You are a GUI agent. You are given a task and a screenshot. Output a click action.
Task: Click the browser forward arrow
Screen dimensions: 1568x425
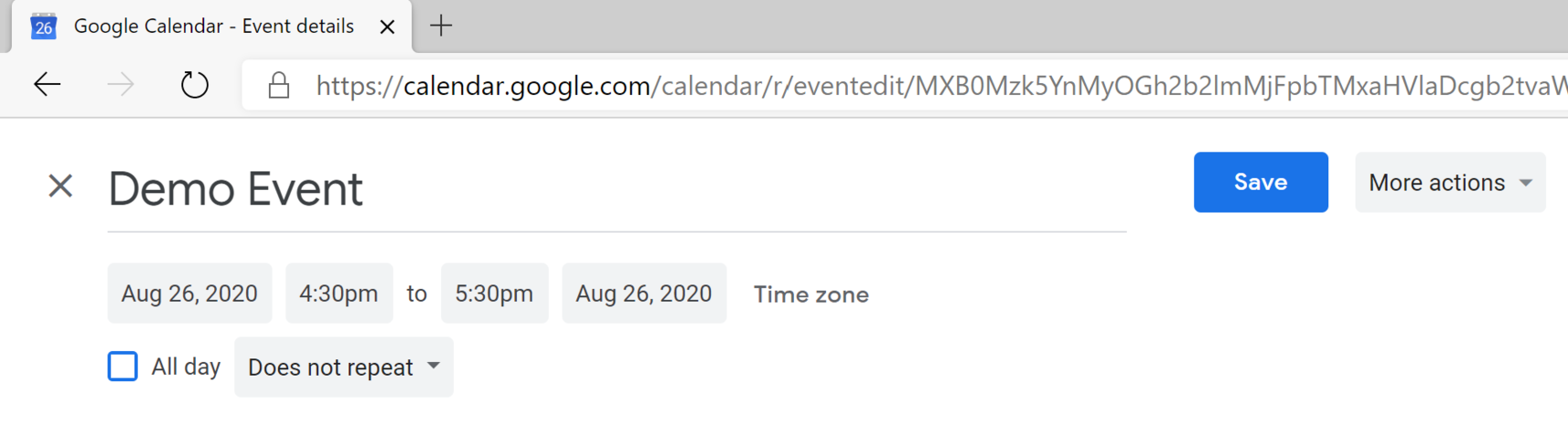click(x=120, y=85)
